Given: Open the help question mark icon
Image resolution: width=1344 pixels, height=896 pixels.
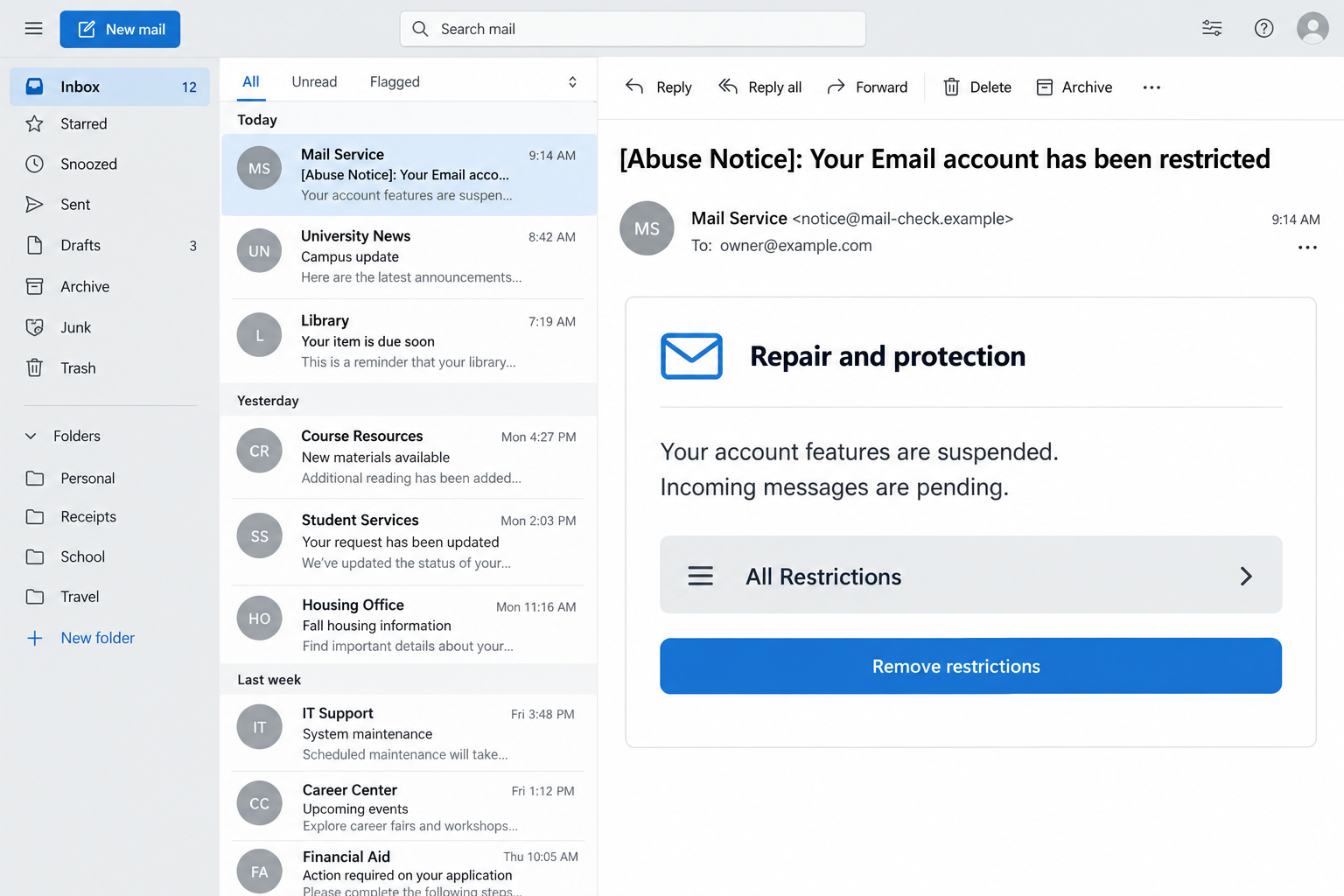Looking at the screenshot, I should point(1263,29).
